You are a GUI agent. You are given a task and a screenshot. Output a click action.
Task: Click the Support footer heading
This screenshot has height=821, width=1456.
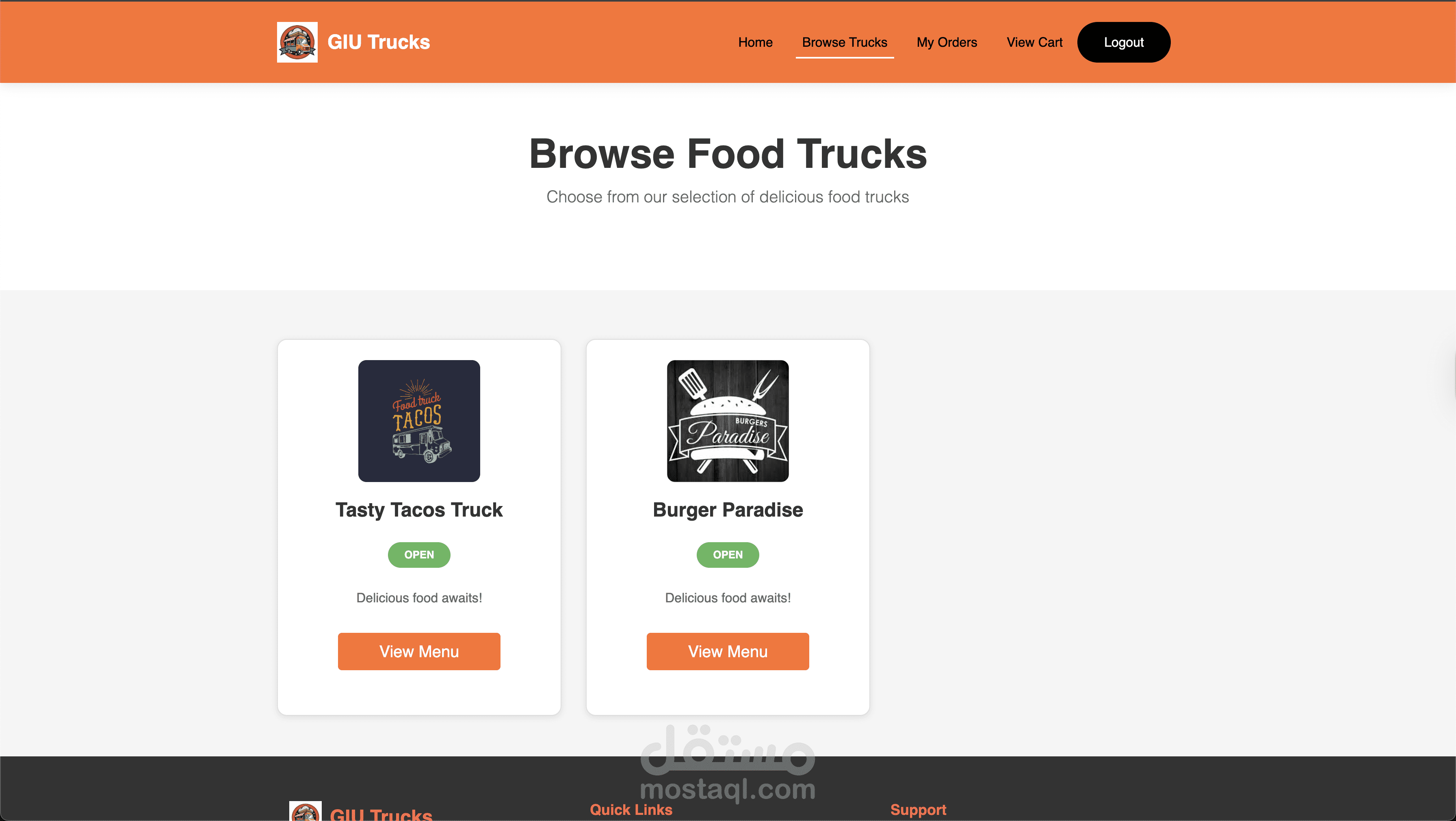[x=918, y=810]
